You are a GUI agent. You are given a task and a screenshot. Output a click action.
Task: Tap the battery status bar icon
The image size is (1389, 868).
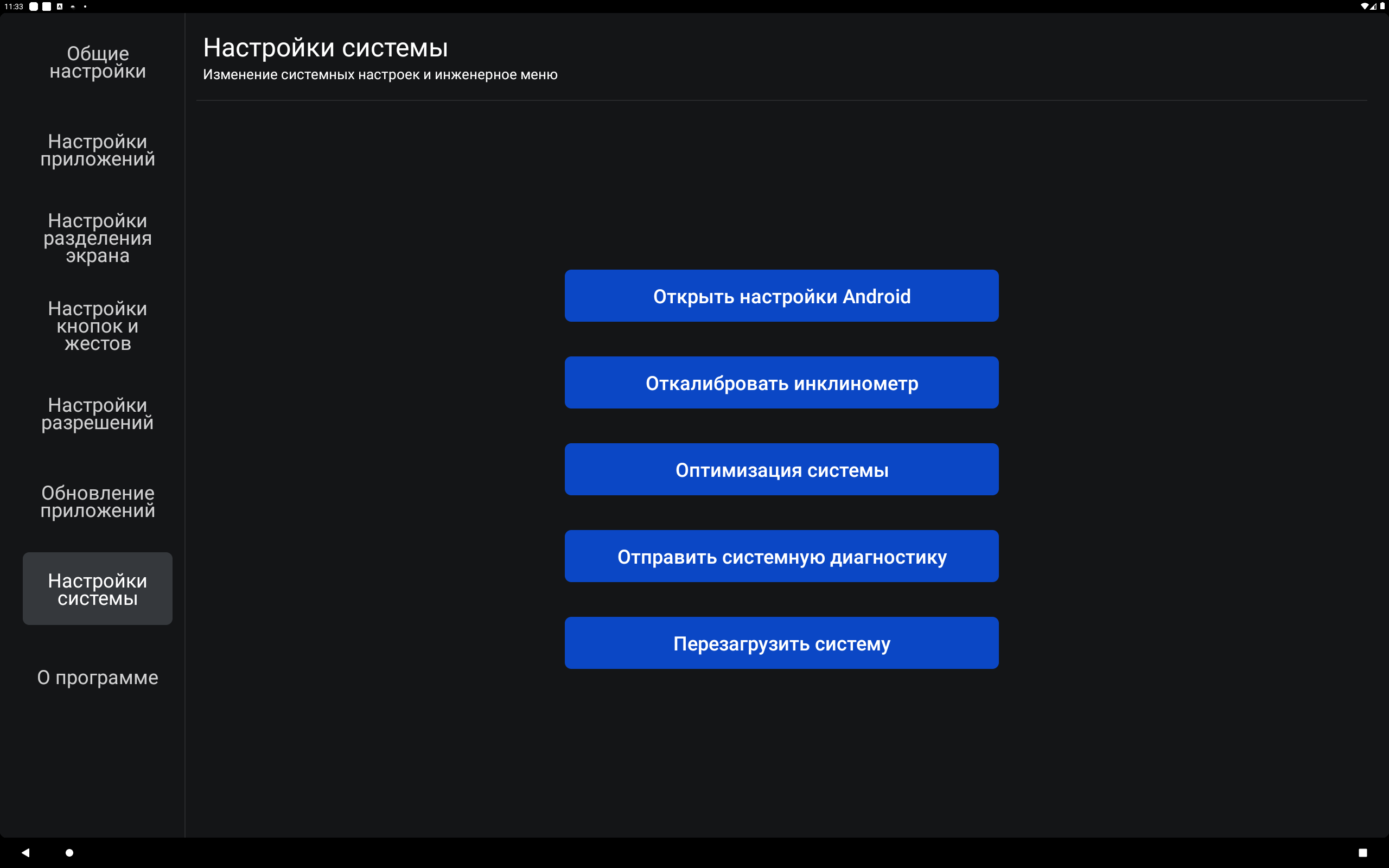coord(1382,7)
